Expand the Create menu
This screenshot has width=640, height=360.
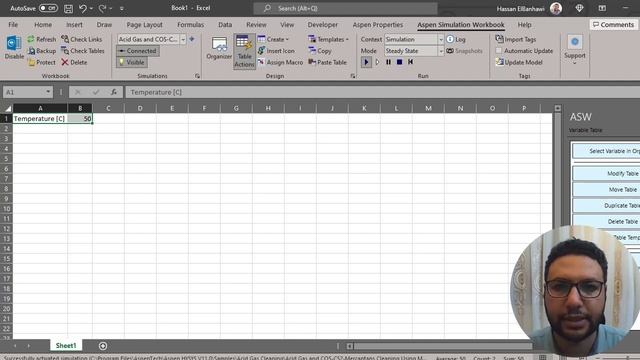point(273,39)
